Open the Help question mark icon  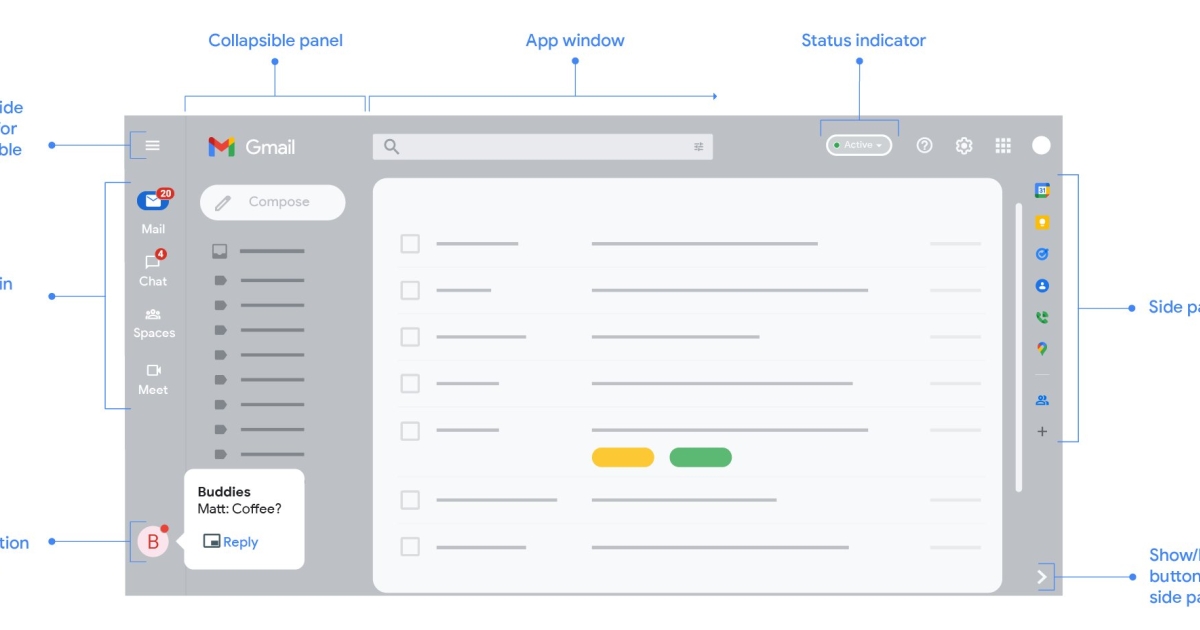coord(925,146)
